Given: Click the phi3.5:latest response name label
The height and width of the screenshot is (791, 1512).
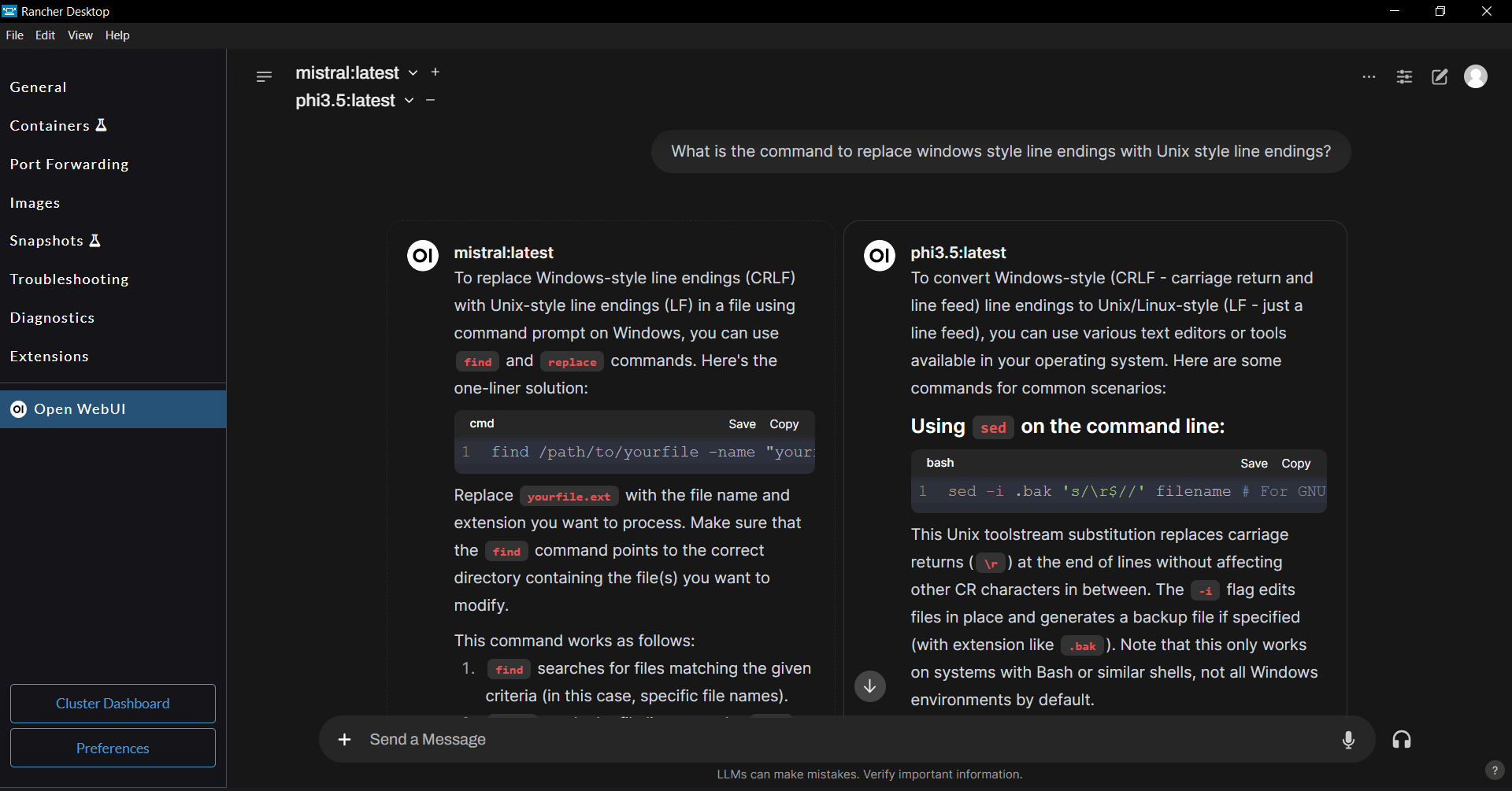Looking at the screenshot, I should click(958, 253).
